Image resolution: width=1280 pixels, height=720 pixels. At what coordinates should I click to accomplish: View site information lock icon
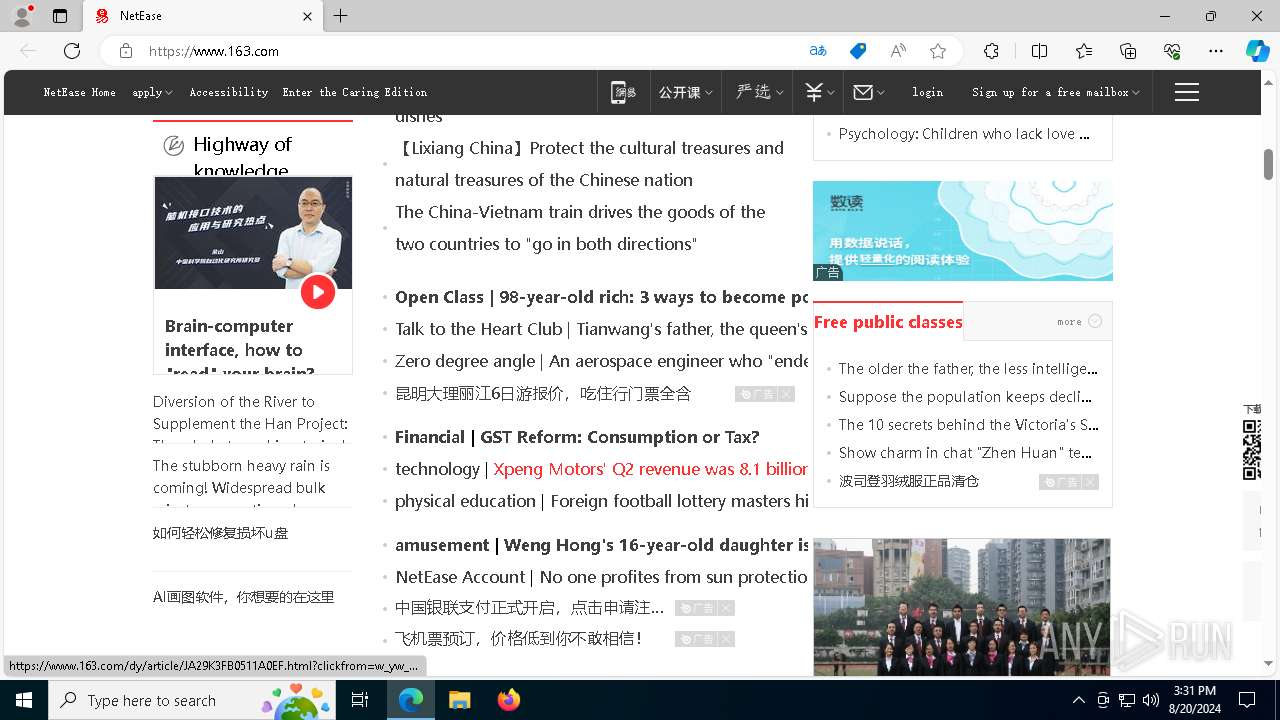click(126, 51)
